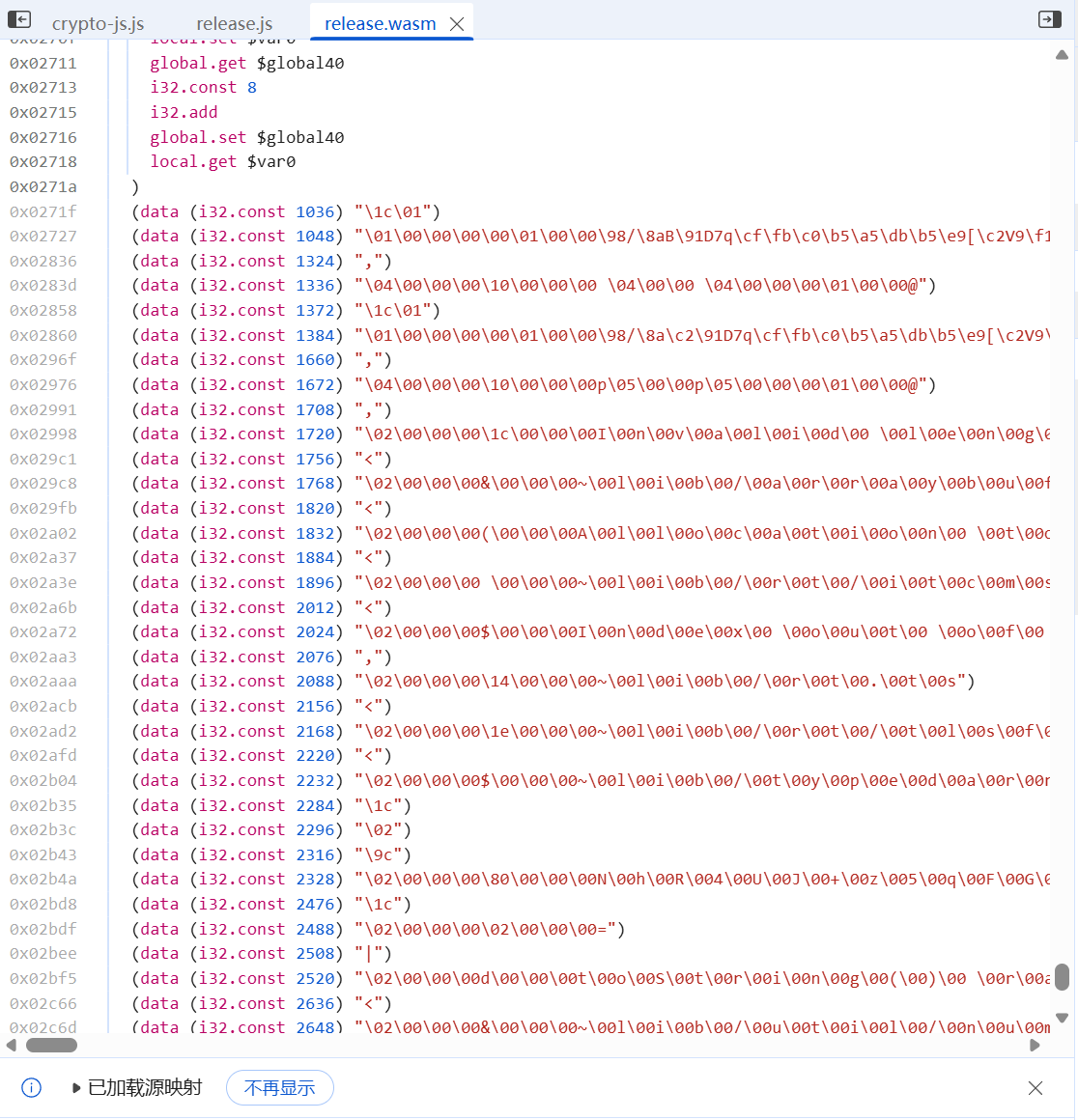The width and height of the screenshot is (1078, 1120).
Task: Switch to the crypto-js.js tab
Action: [98, 24]
